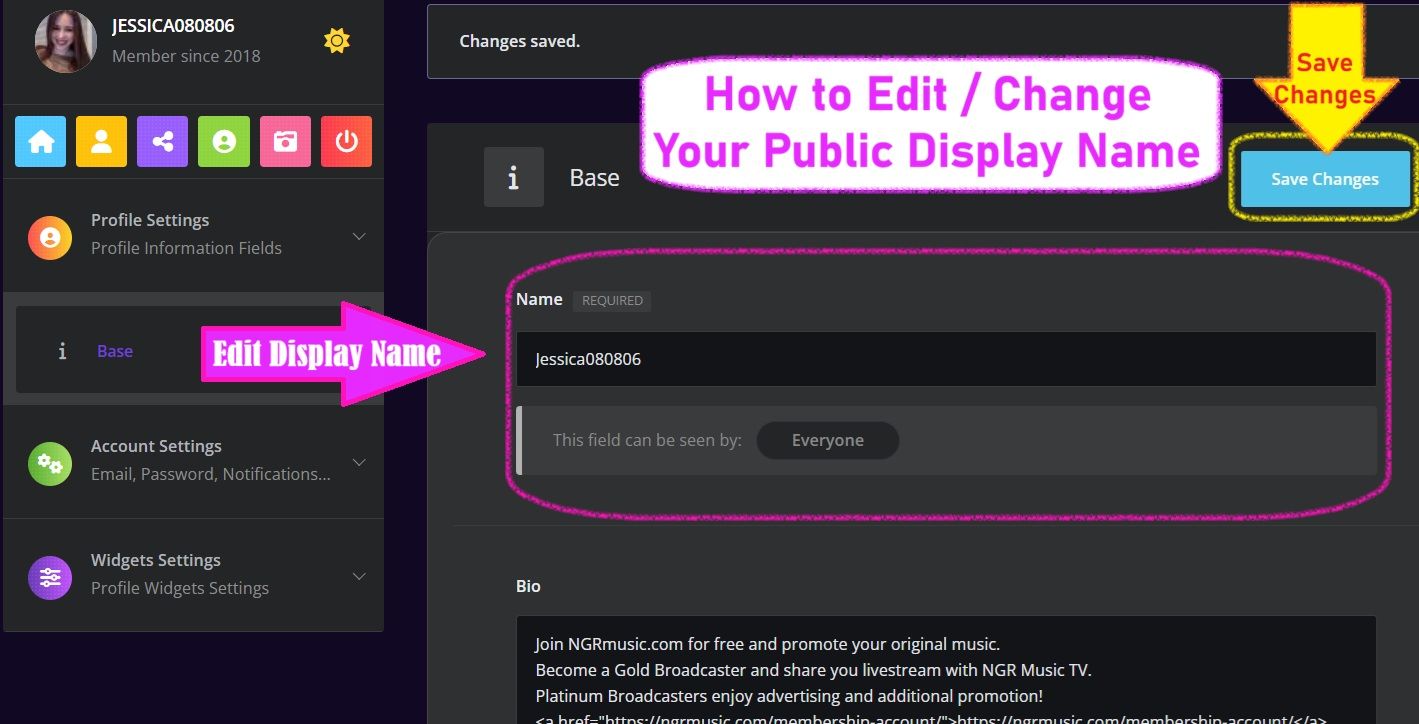
Task: Toggle the Everyone visibility setting
Action: pos(827,440)
